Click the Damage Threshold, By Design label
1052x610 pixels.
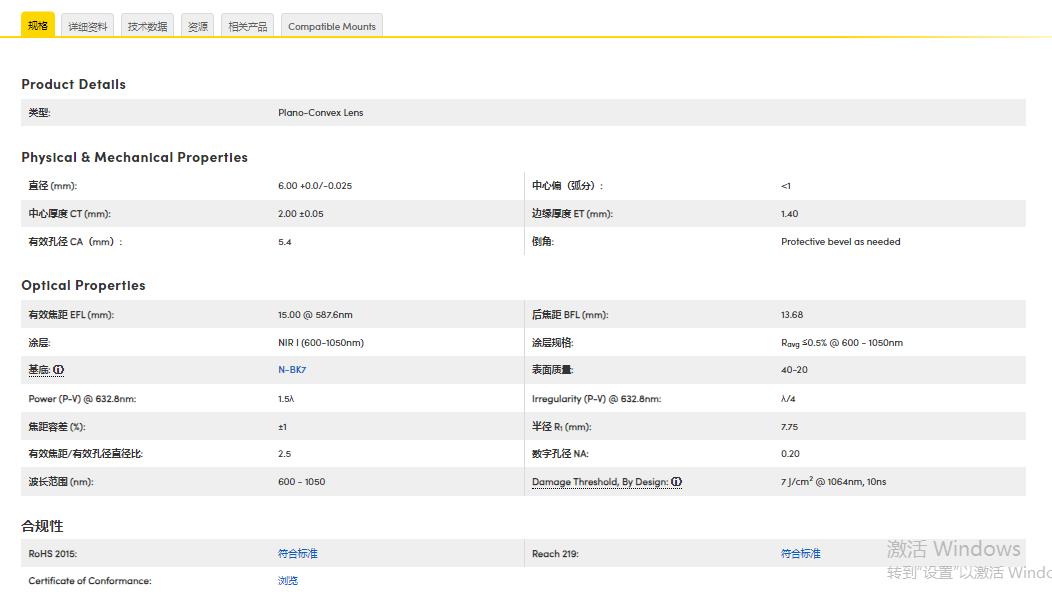tap(599, 482)
